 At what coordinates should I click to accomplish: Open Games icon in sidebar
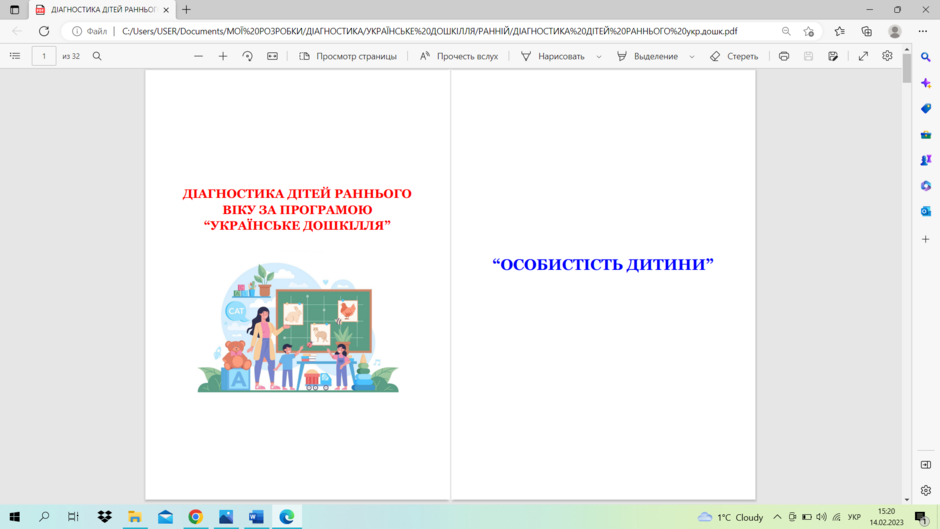click(926, 160)
